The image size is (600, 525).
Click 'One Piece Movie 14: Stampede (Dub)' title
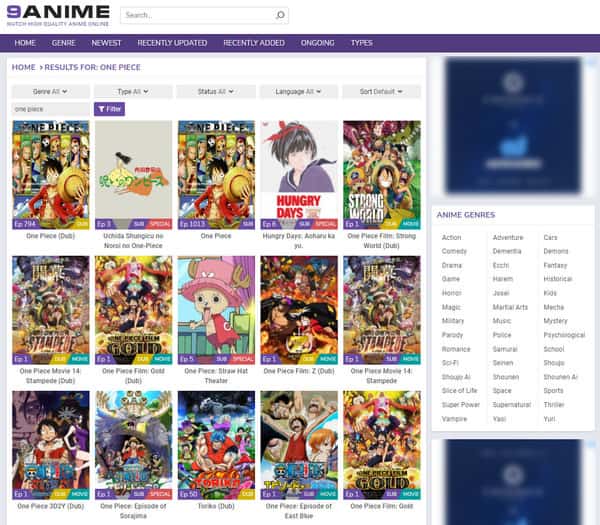point(51,376)
